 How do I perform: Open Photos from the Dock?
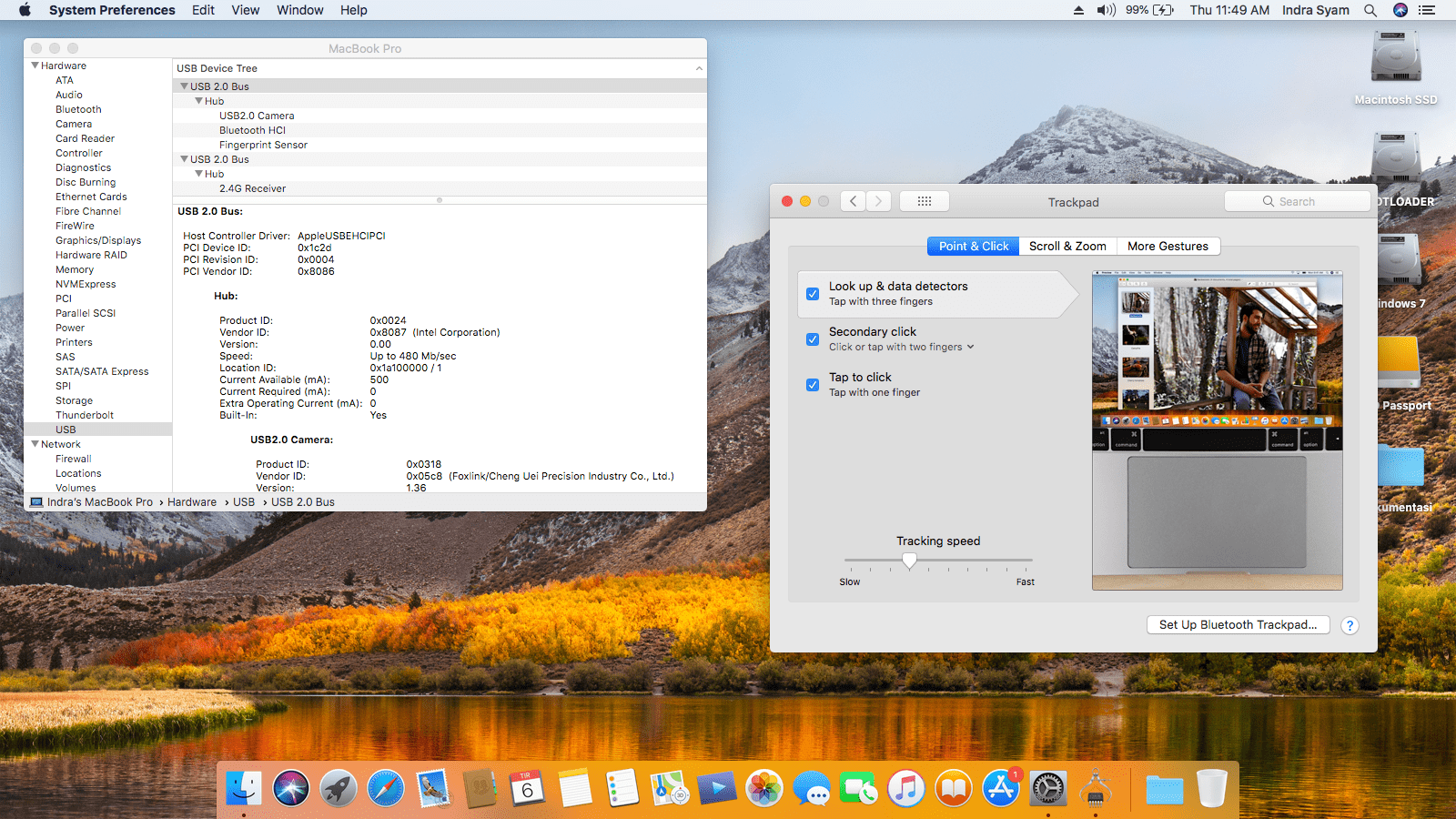764,788
